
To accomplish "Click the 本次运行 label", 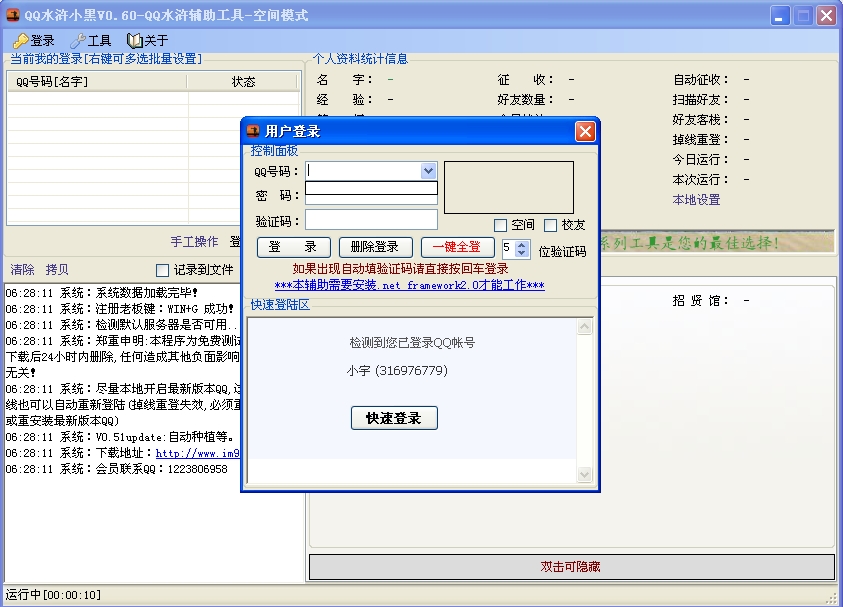I will (700, 180).
